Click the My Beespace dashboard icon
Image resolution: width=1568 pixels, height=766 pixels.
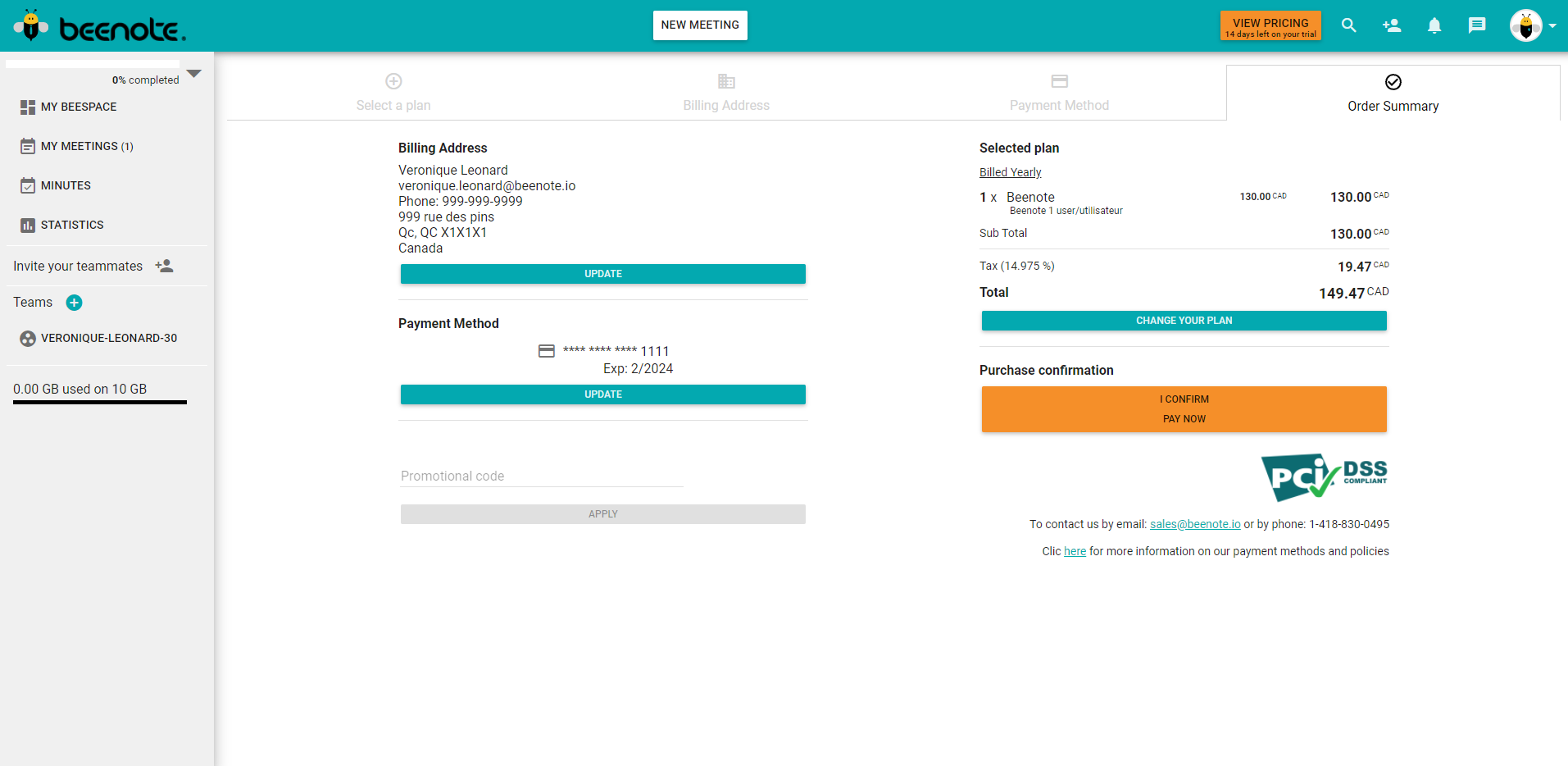coord(28,107)
